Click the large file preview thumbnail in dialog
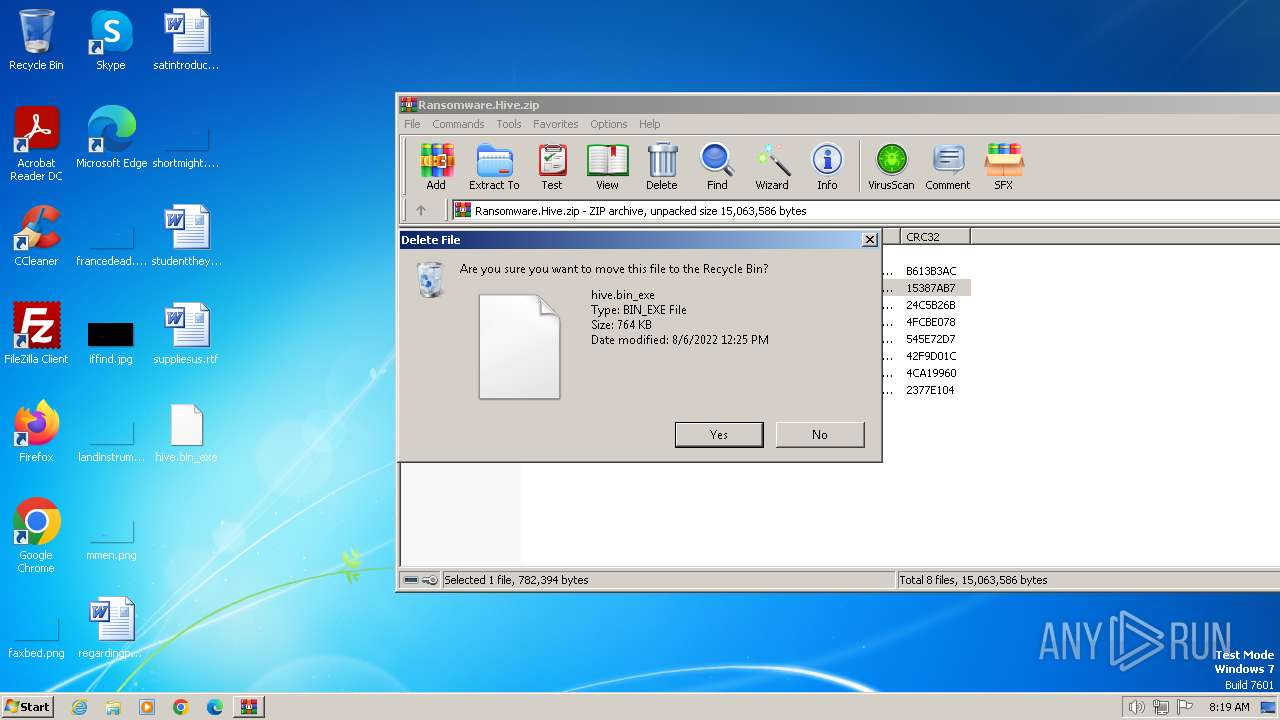Image resolution: width=1280 pixels, height=720 pixels. click(519, 346)
